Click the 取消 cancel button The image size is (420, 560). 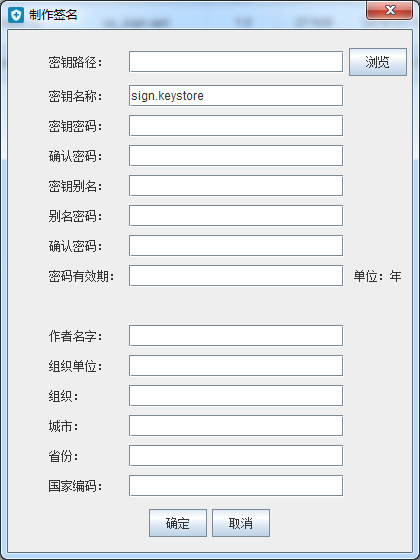pyautogui.click(x=241, y=523)
